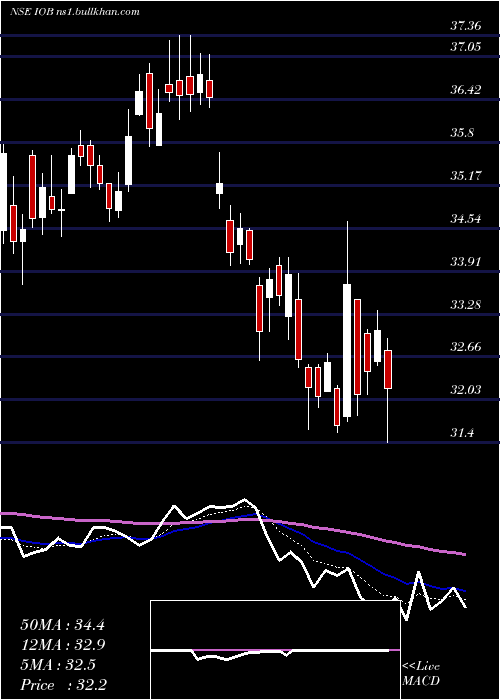Select the <<Live MACD label

coord(421,674)
